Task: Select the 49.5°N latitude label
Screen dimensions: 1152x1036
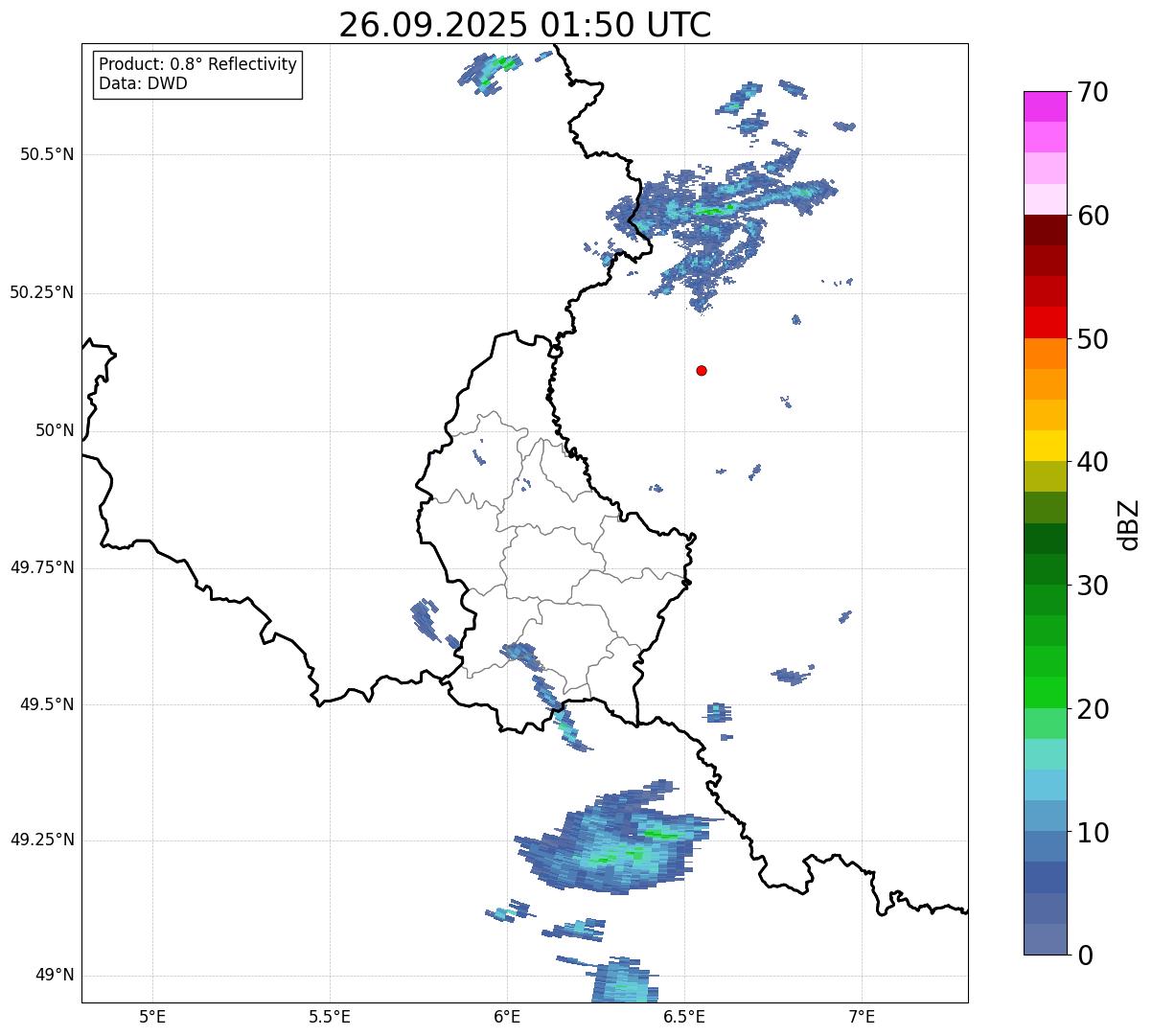Action: (x=47, y=704)
